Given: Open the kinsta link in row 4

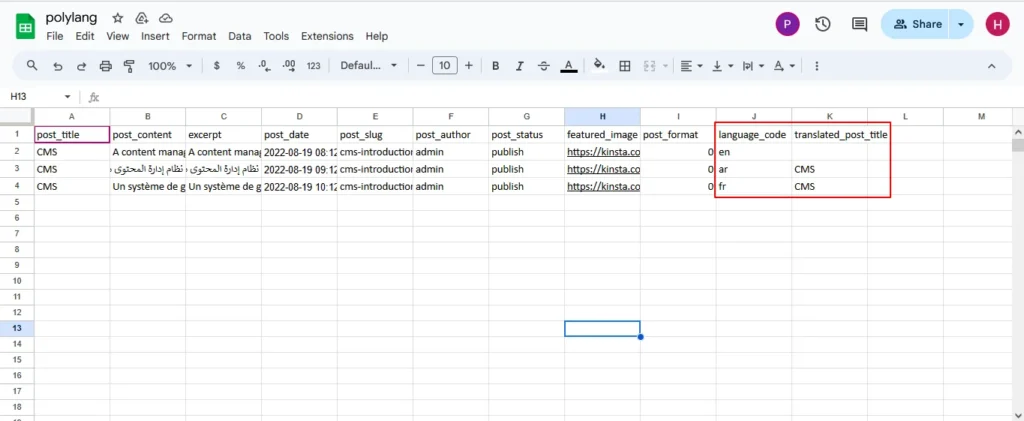Looking at the screenshot, I should point(603,186).
